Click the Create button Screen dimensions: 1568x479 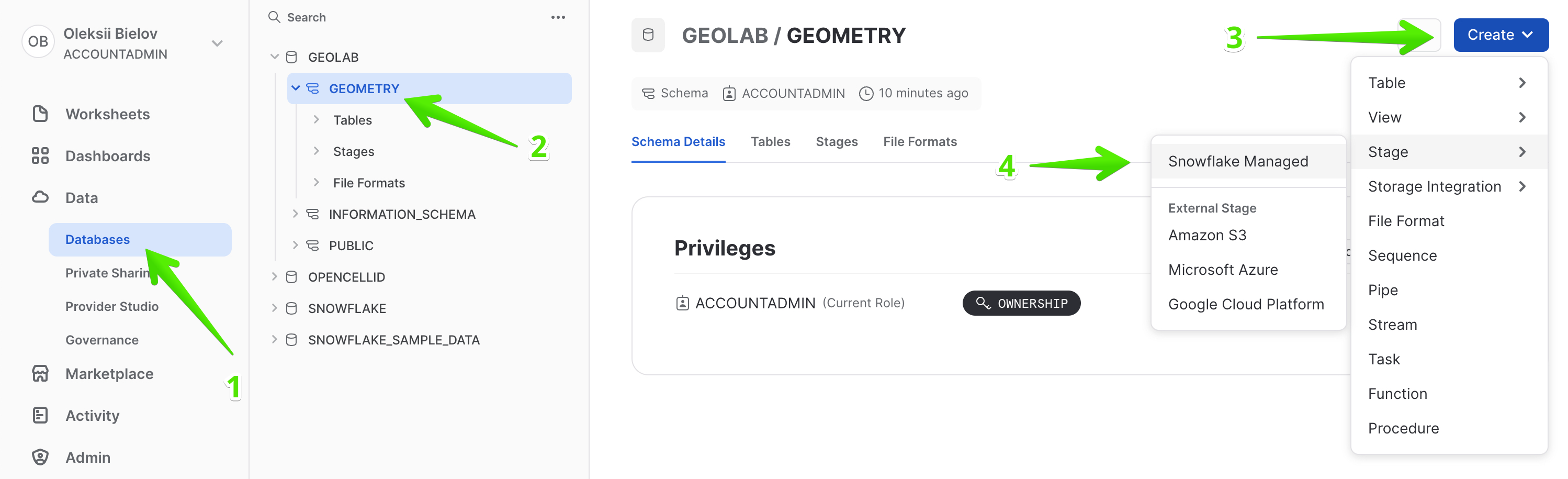[1500, 35]
